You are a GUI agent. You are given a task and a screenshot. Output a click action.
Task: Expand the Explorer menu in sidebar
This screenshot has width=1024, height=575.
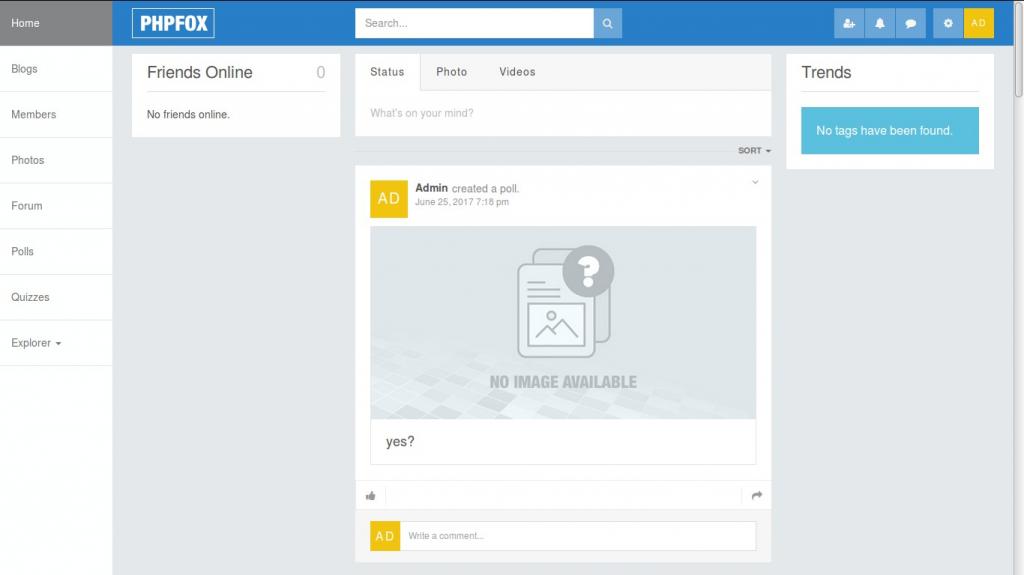[36, 343]
